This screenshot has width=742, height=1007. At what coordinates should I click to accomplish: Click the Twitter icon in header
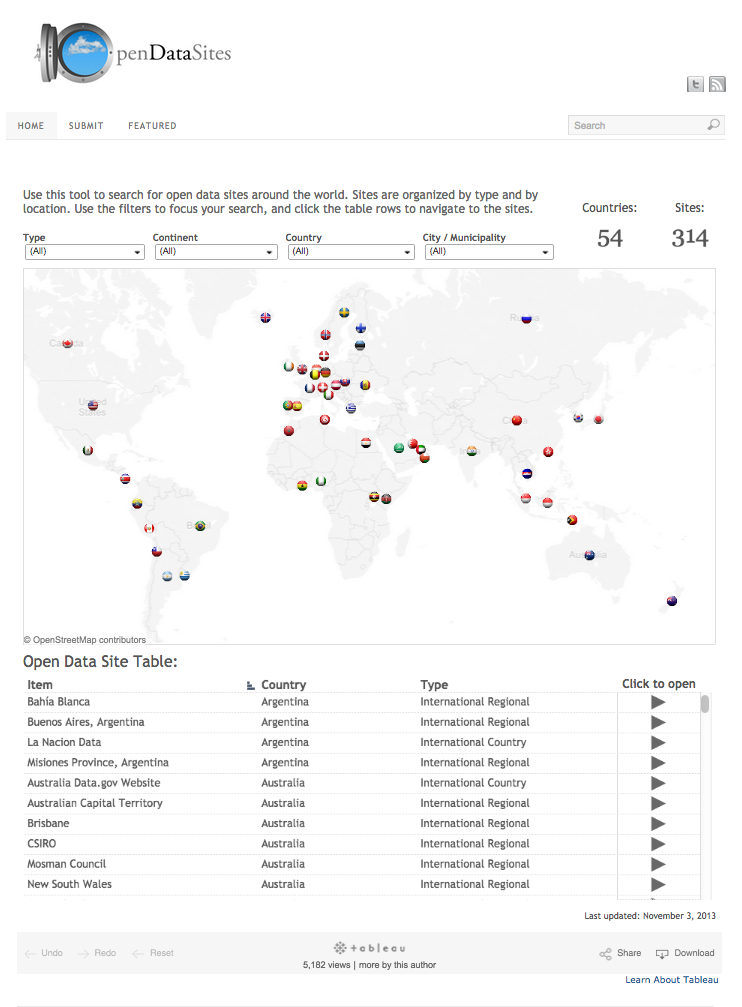pos(695,85)
